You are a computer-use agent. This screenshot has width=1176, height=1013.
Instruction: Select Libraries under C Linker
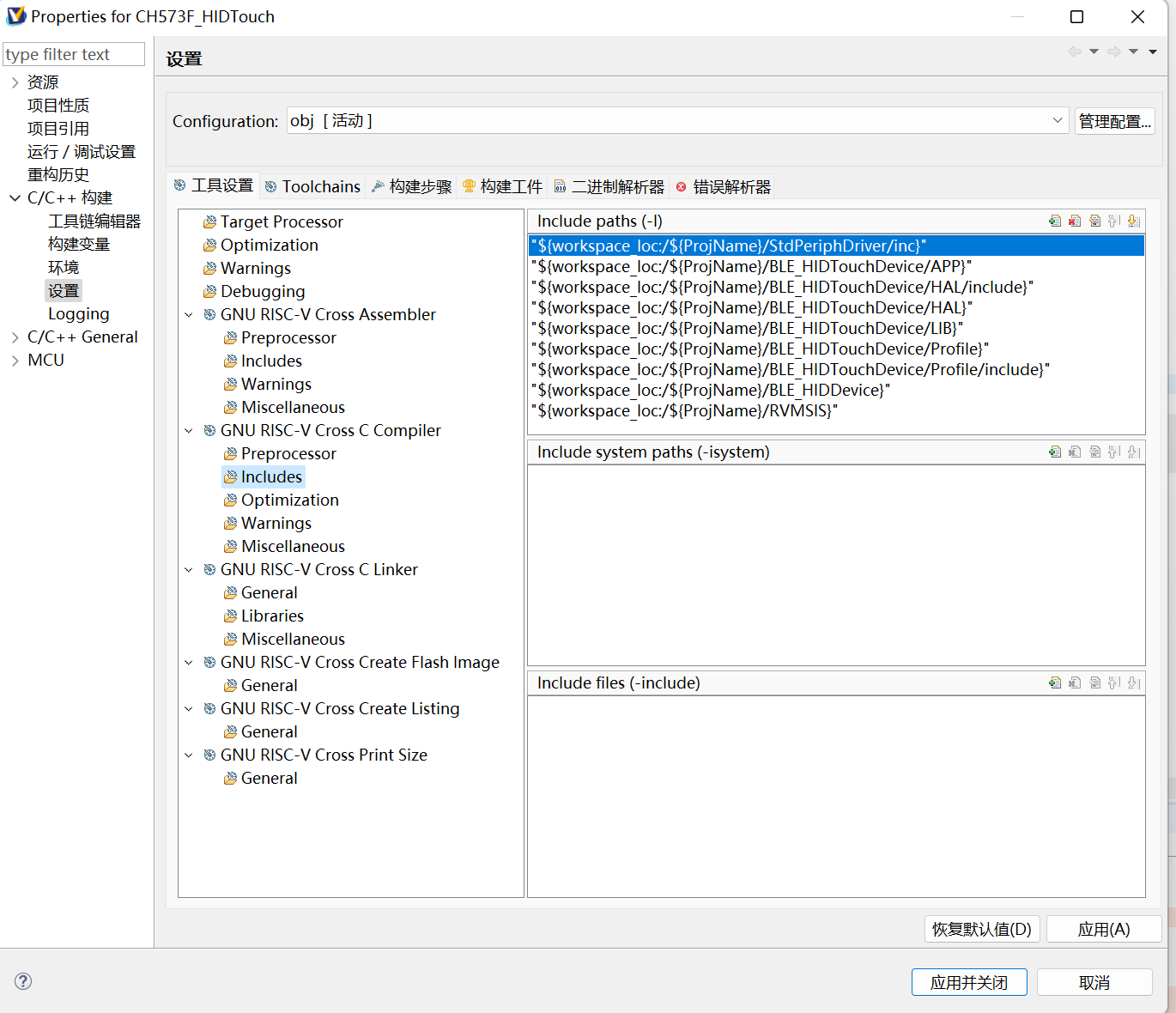(x=272, y=616)
